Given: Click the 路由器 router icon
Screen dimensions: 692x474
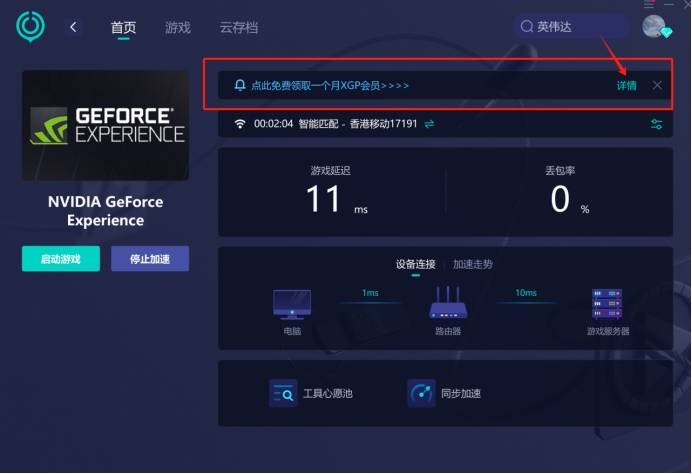Looking at the screenshot, I should pyautogui.click(x=448, y=304).
